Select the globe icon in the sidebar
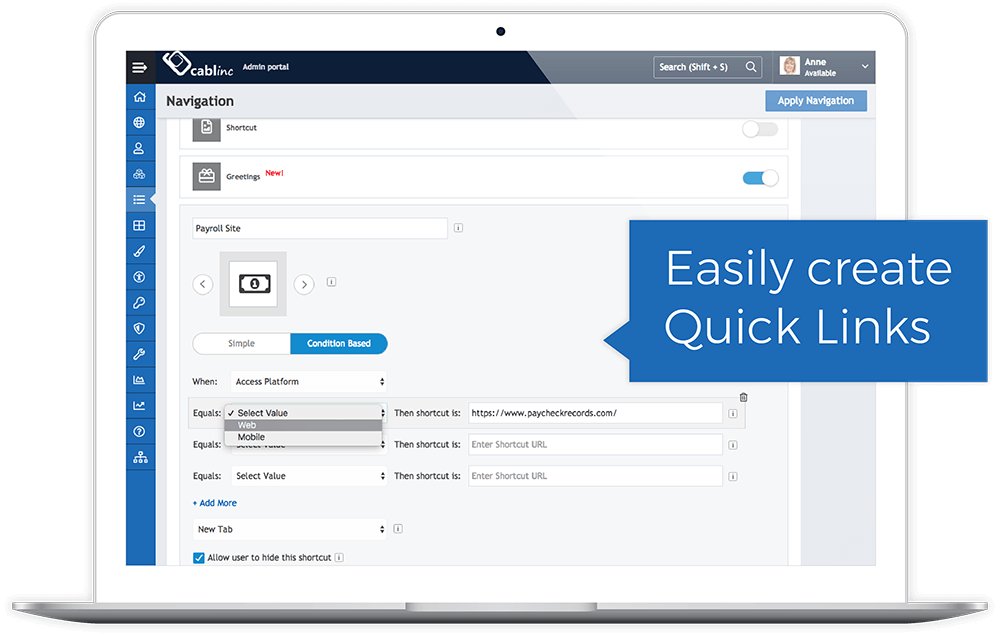The height and width of the screenshot is (635, 1000). point(140,122)
